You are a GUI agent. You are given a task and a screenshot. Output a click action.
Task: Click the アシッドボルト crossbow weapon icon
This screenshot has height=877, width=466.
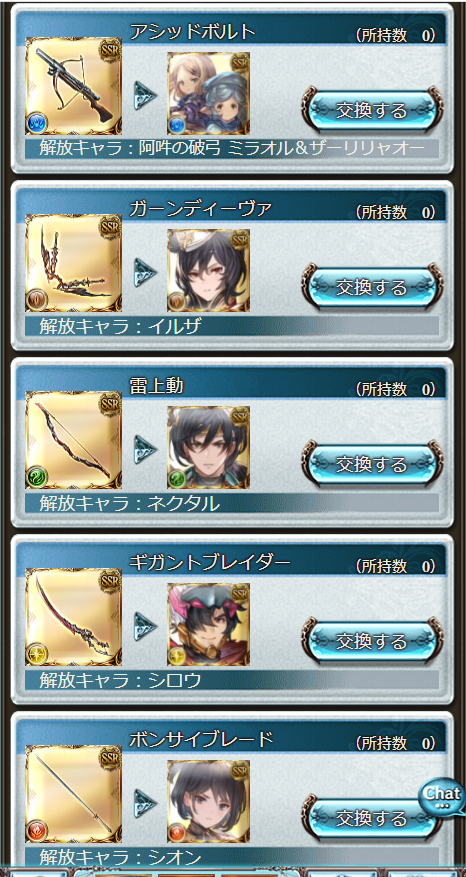[73, 86]
